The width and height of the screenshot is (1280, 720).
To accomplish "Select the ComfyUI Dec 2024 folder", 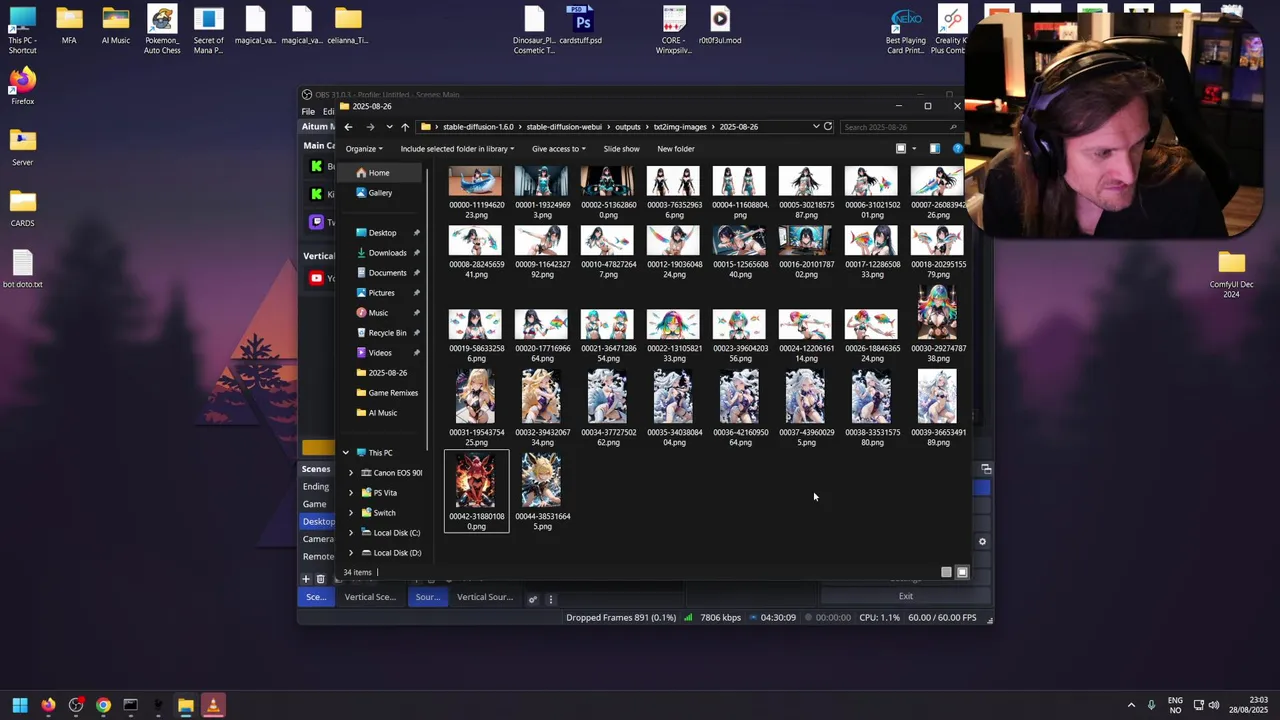I will click(x=1231, y=274).
